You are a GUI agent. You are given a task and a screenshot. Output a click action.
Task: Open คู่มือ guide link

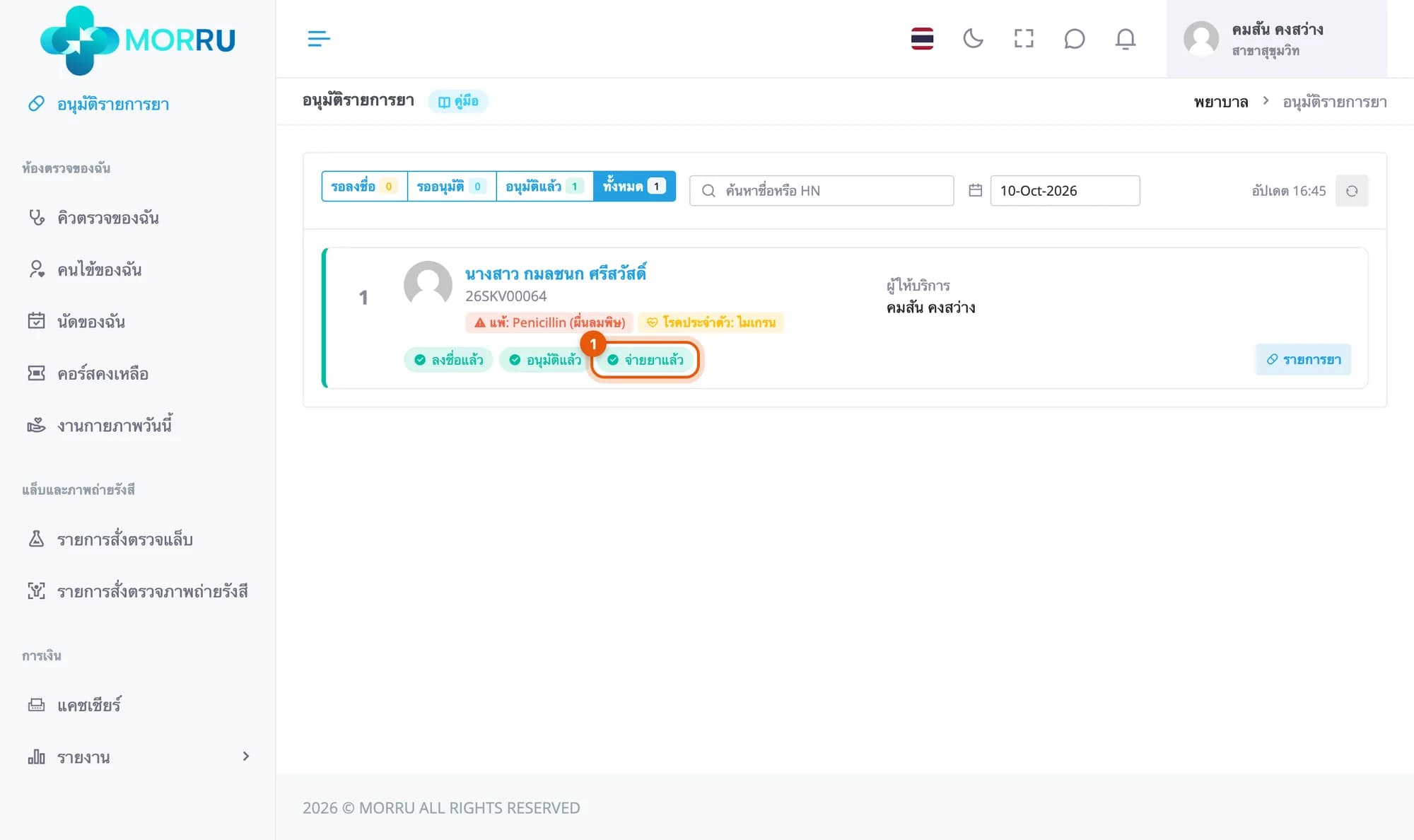click(458, 101)
